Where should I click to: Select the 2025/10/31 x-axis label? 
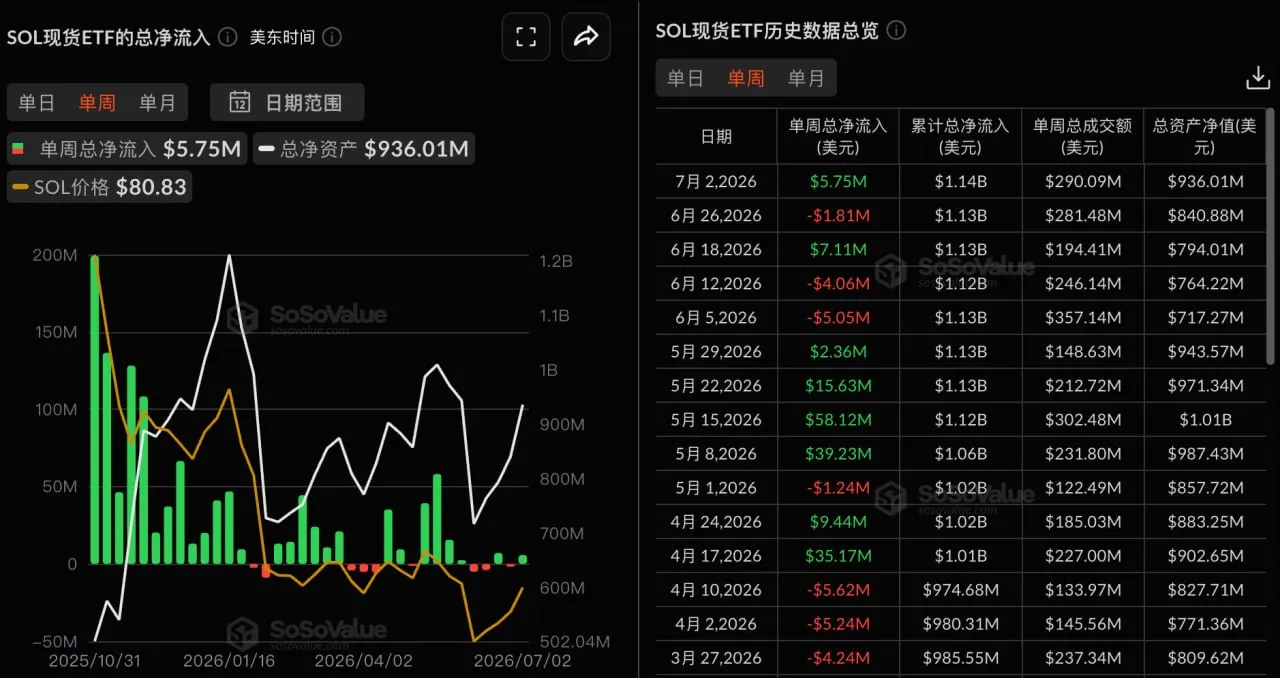[94, 661]
